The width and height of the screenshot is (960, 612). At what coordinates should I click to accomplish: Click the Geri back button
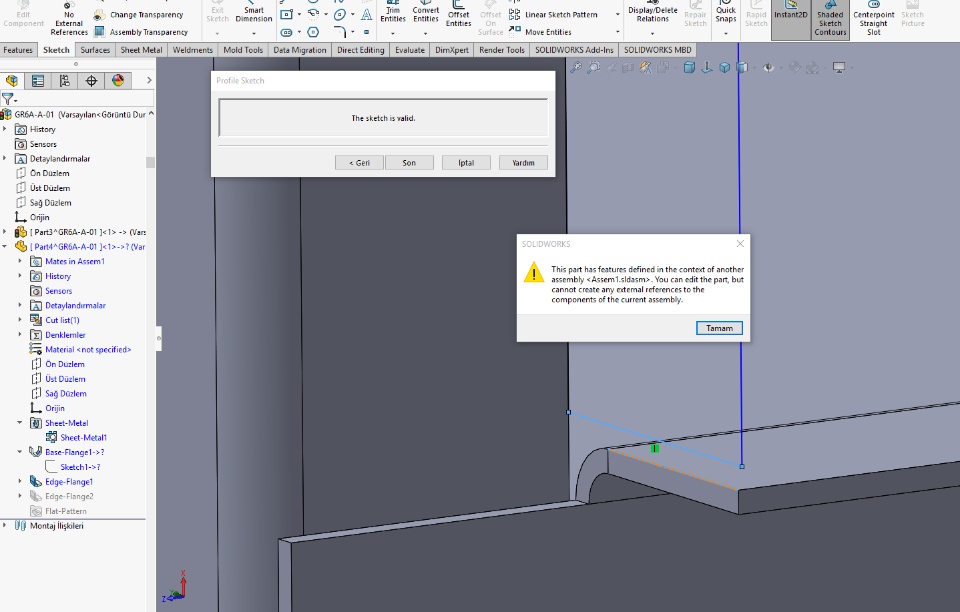[x=359, y=163]
